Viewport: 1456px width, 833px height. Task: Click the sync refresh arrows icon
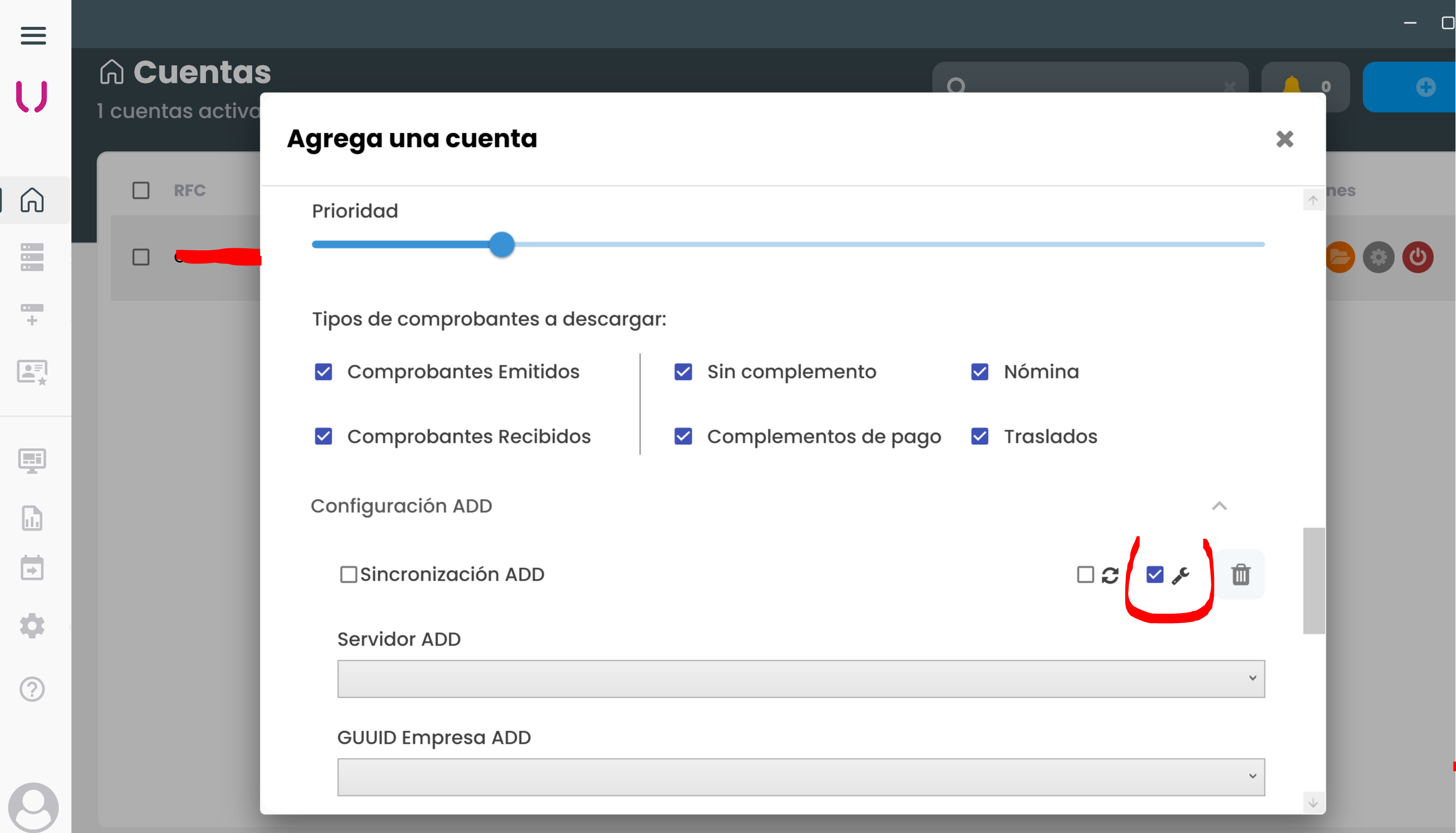[x=1110, y=575]
